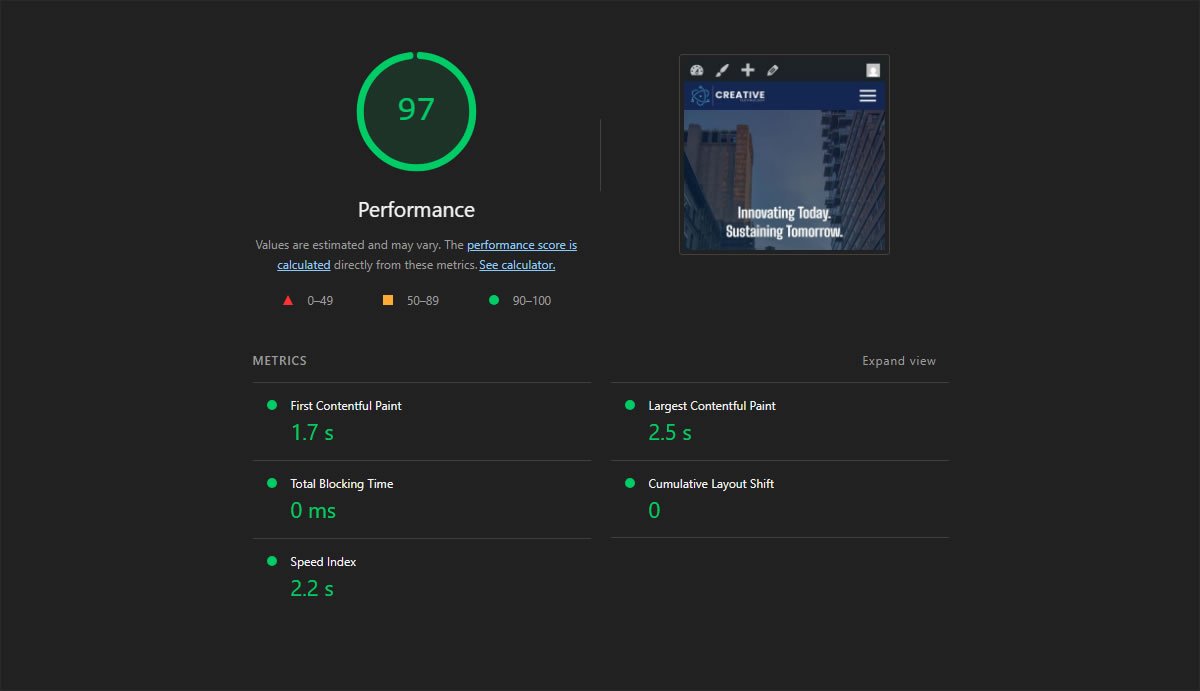The width and height of the screenshot is (1200, 691).
Task: Click 'Expand view' in the metrics section
Action: point(899,361)
